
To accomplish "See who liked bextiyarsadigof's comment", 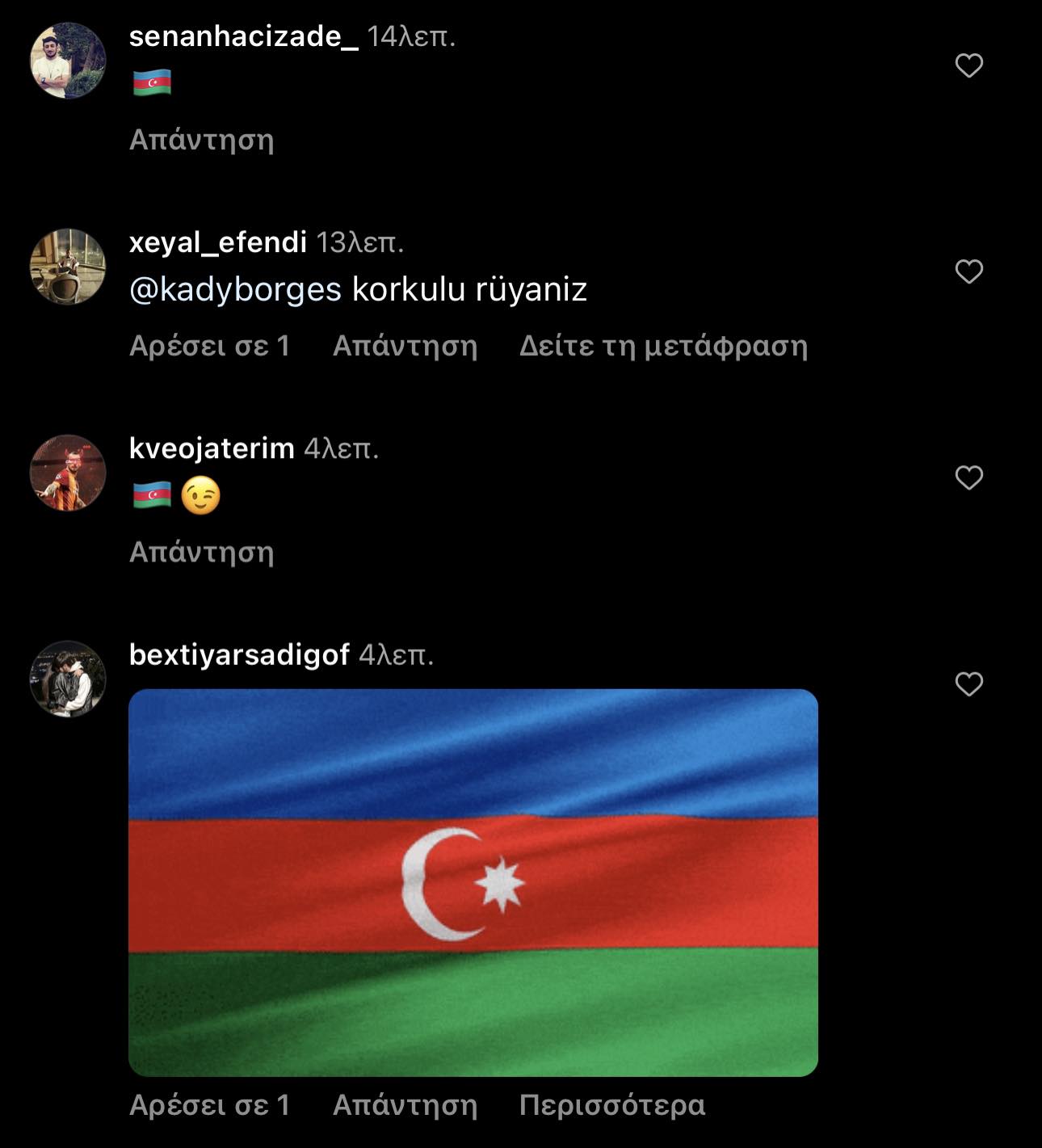I will click(x=210, y=1105).
